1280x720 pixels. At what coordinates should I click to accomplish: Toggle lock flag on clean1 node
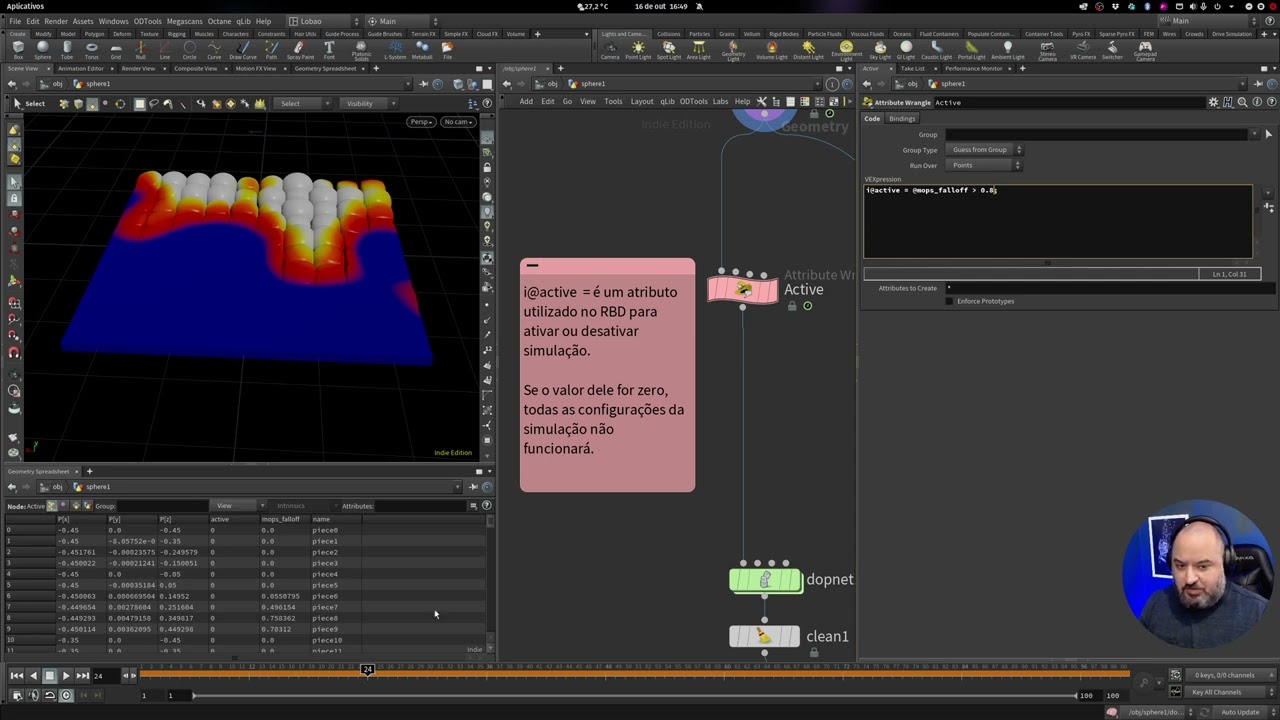pos(814,653)
